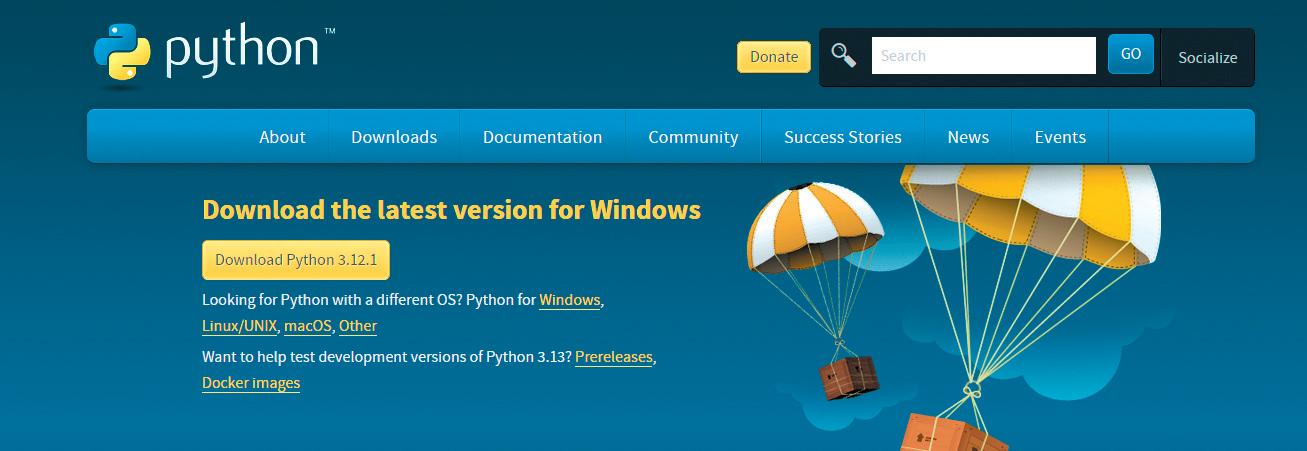Click the magnifying glass search icon

tap(844, 56)
